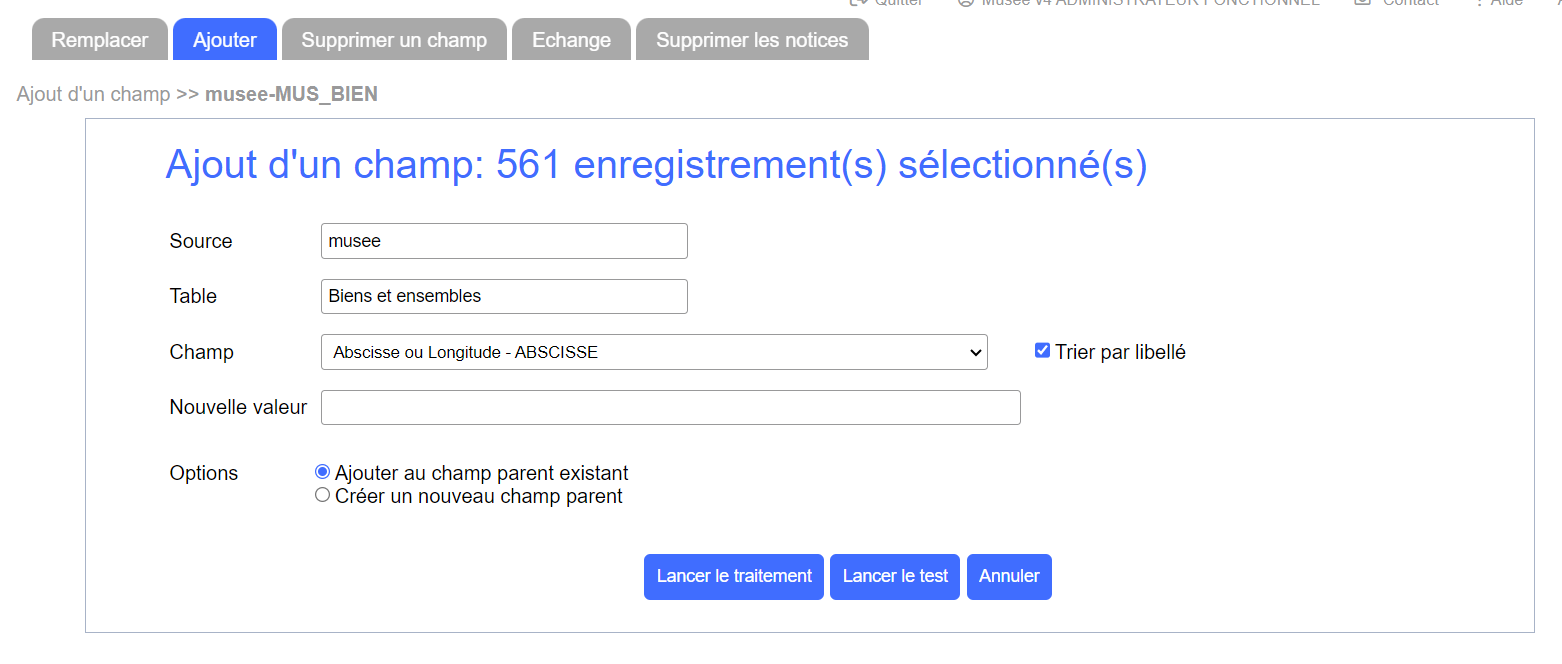Go to the Echange tab
The width and height of the screenshot is (1562, 664).
coord(571,40)
